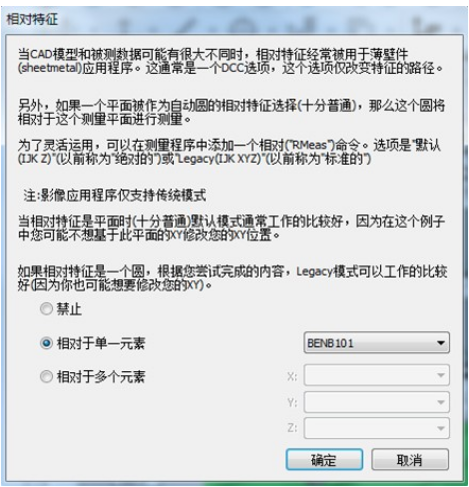
Task: Expand the X axis element dropdown
Action: click(377, 375)
